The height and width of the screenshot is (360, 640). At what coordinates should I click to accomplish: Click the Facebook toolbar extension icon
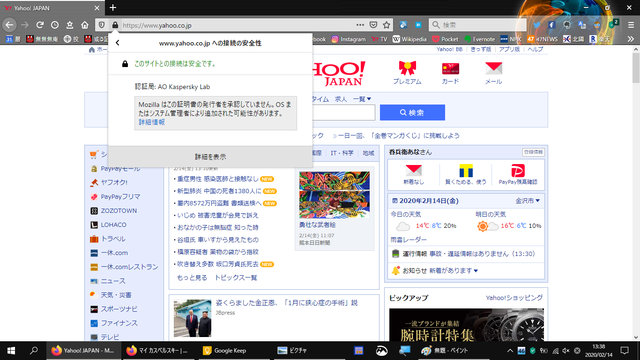click(x=552, y=25)
